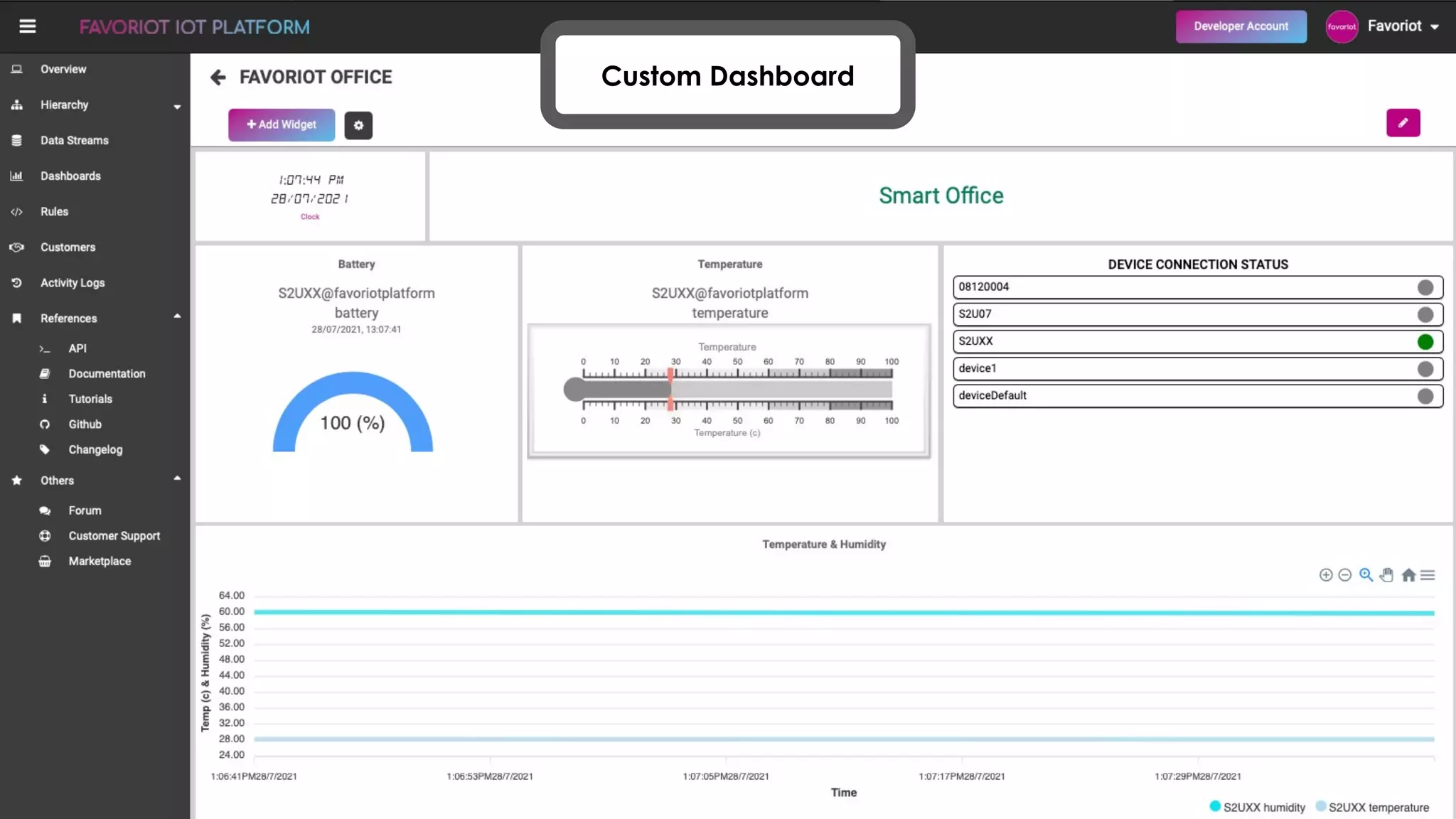Click the Dashboards bar chart icon
1456x819 pixels.
[x=16, y=176]
